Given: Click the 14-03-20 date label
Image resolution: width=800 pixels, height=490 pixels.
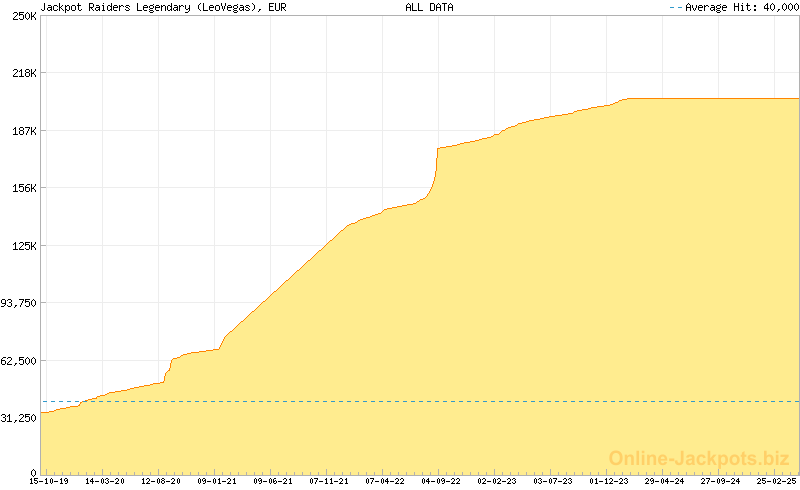Looking at the screenshot, I should (x=105, y=481).
